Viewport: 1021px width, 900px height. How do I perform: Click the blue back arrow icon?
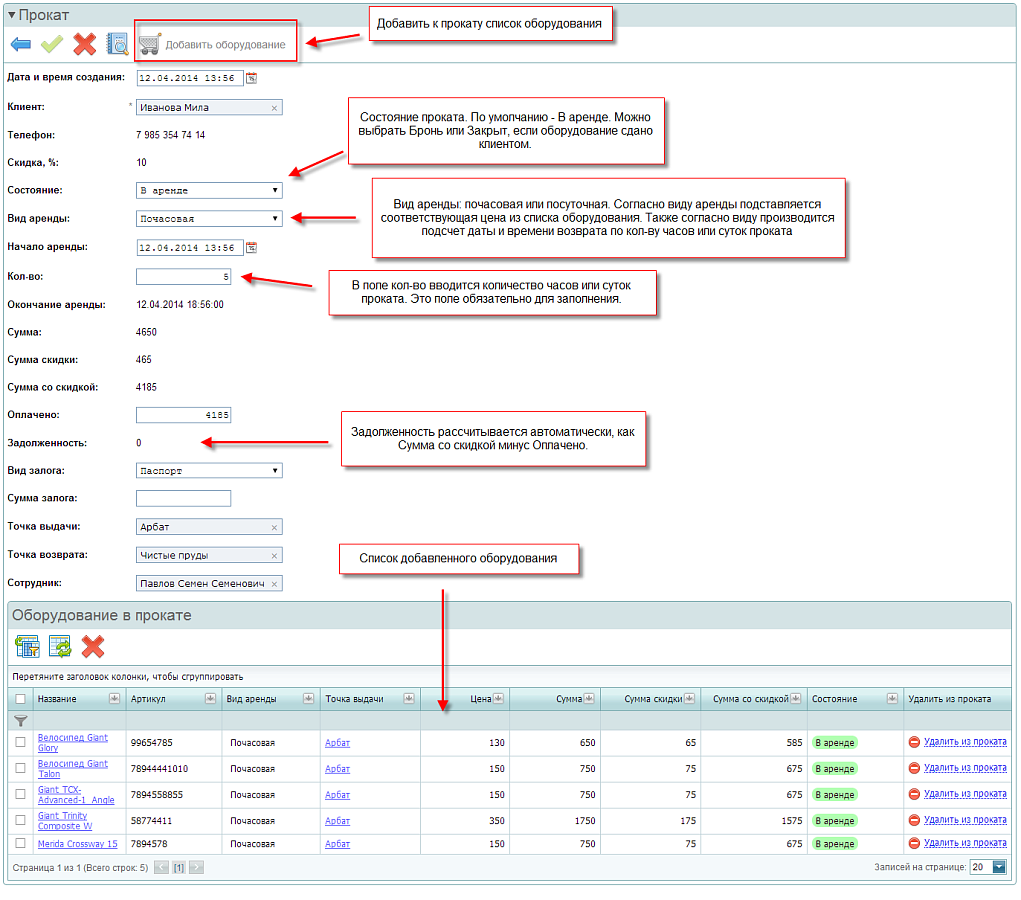point(21,44)
